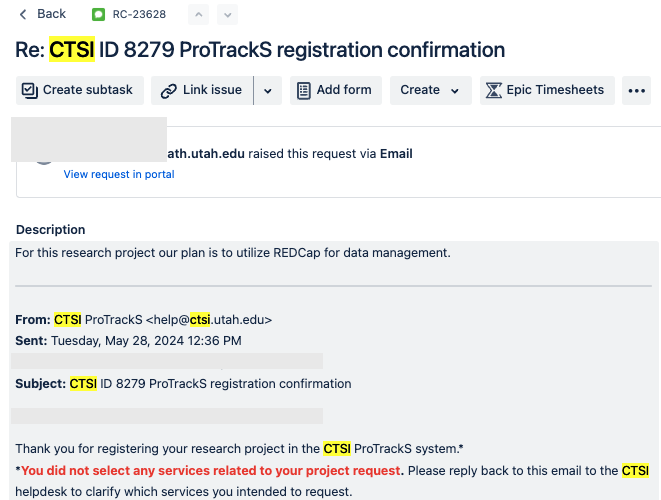Expand dropdown next to Link issue
The image size is (661, 500).
coord(268,90)
